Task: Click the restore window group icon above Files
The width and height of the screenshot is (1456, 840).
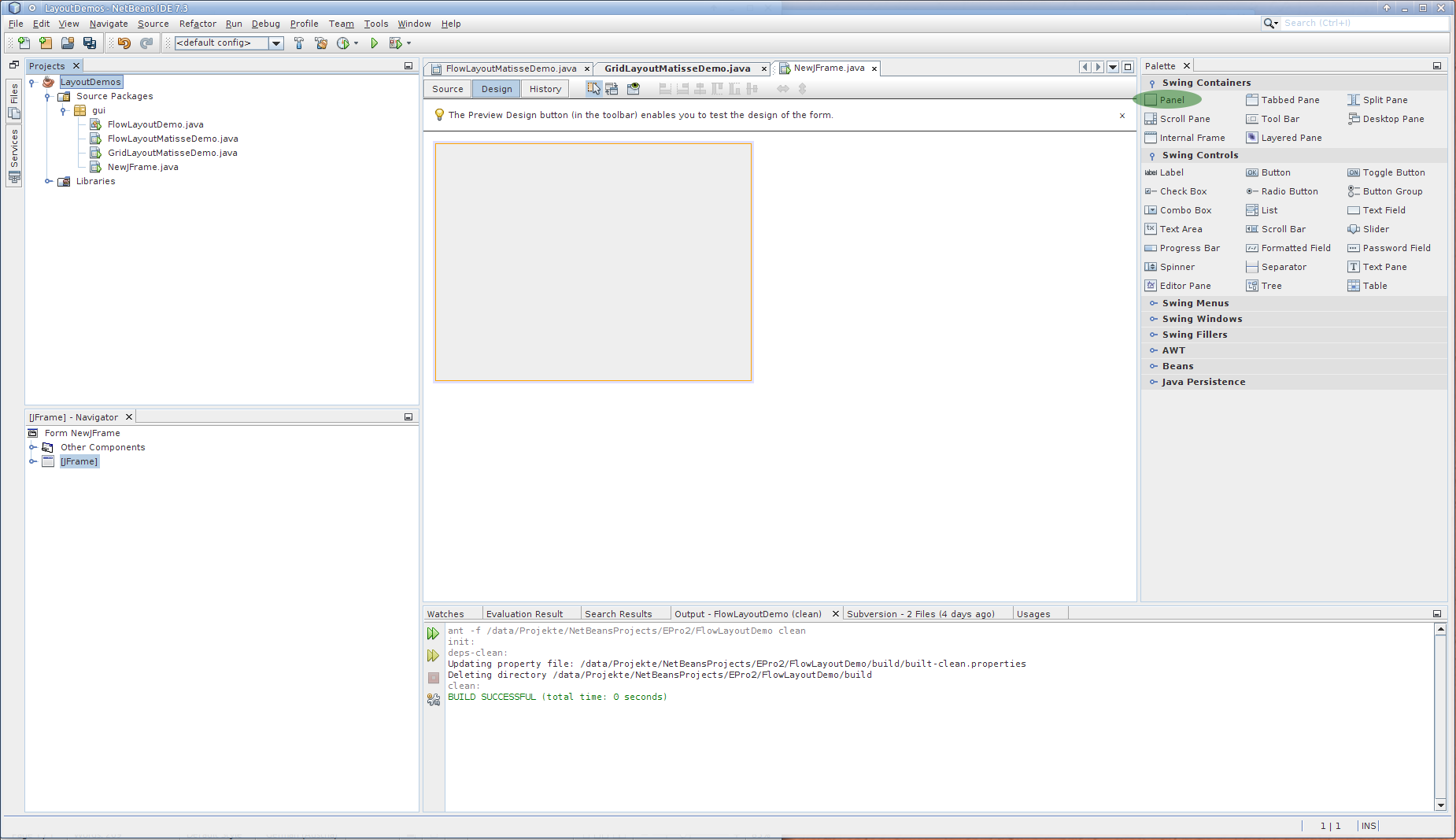Action: (x=14, y=65)
